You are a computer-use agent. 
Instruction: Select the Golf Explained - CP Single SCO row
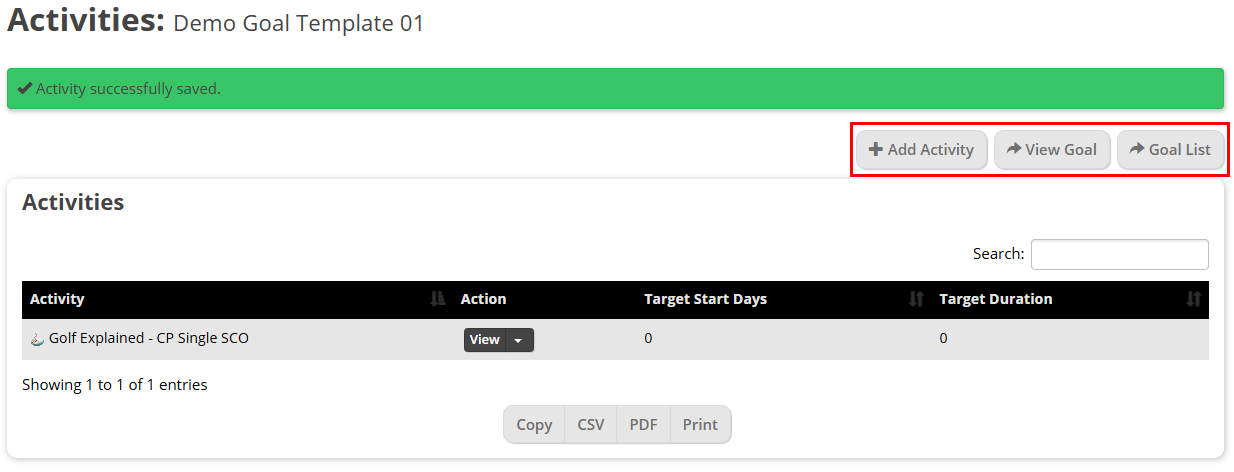click(x=616, y=339)
